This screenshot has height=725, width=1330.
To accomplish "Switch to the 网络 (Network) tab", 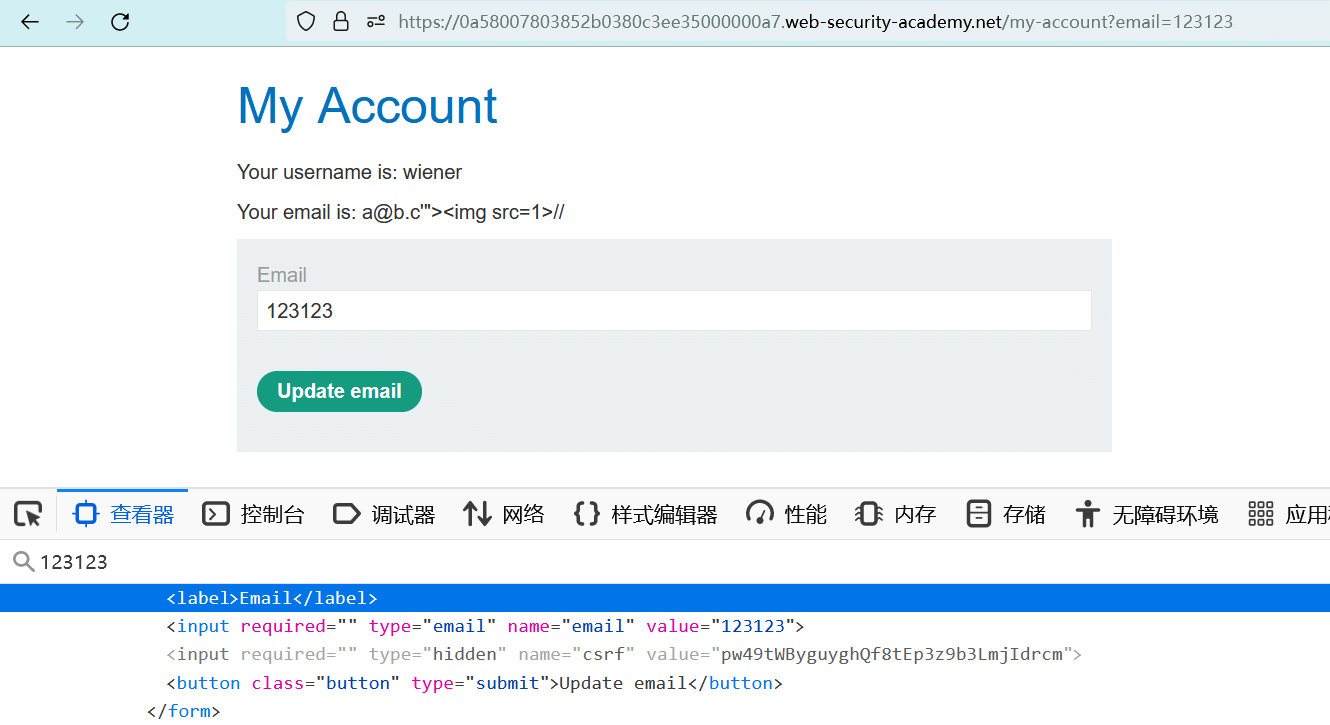I will (x=504, y=514).
